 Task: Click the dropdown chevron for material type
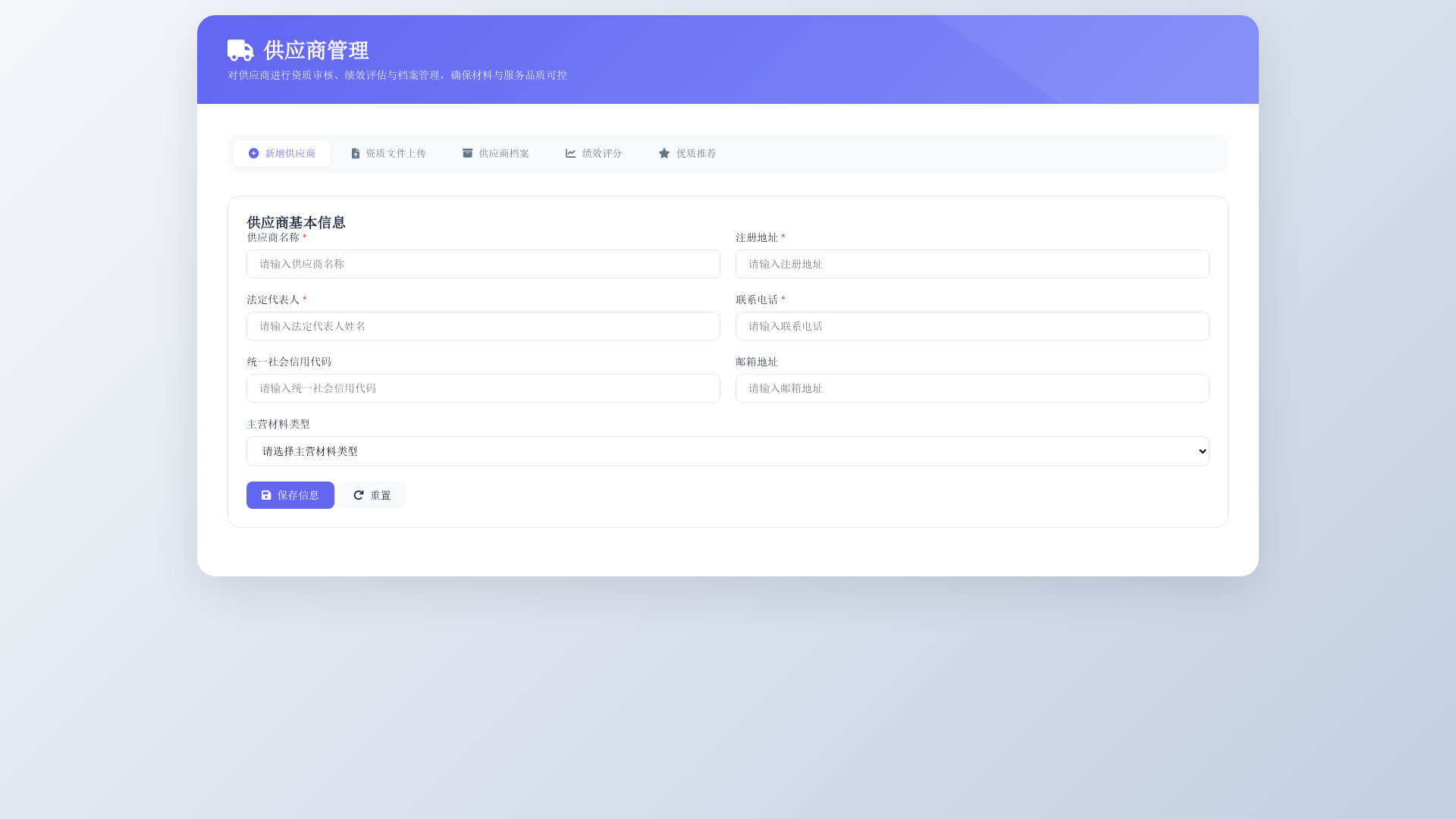point(1201,450)
